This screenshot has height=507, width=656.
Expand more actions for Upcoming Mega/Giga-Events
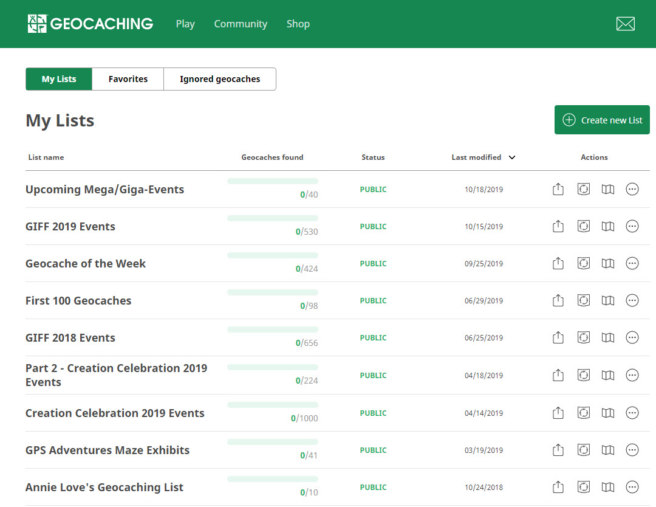point(632,190)
